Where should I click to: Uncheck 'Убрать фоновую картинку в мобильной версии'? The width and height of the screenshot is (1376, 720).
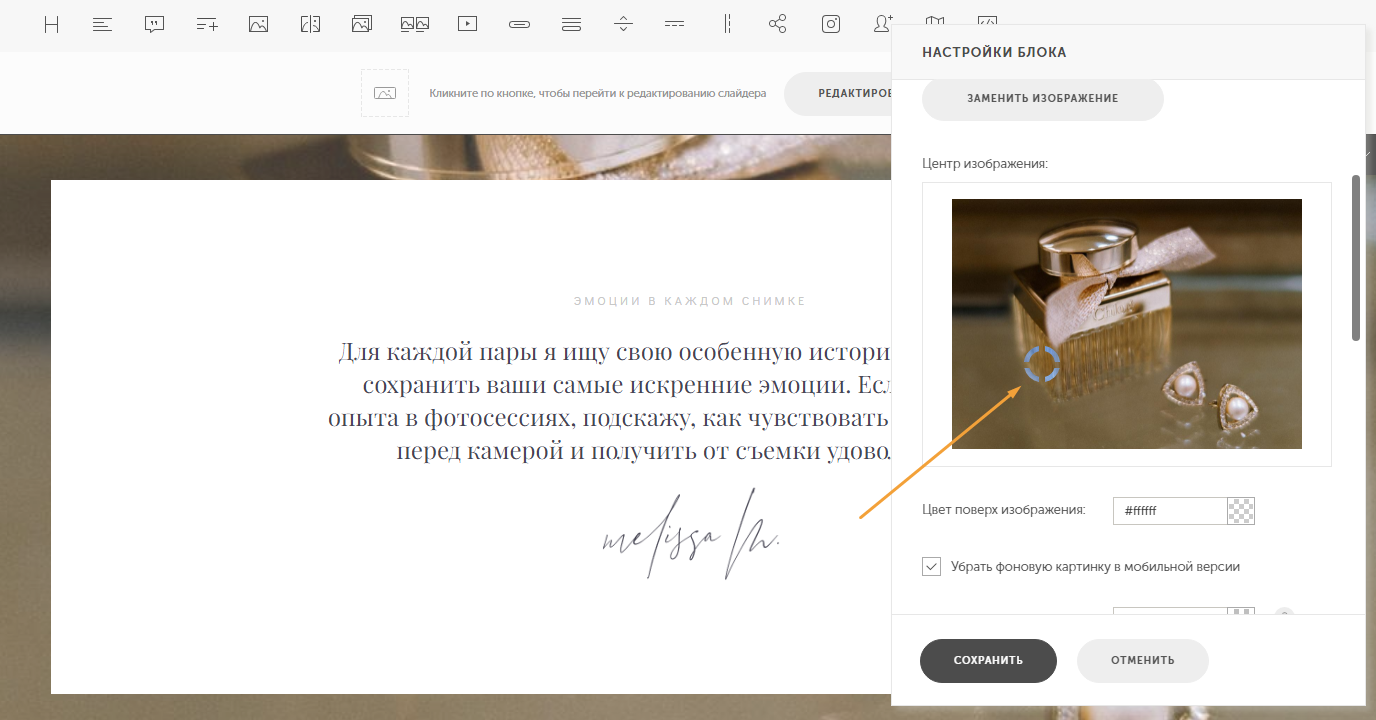[x=932, y=566]
